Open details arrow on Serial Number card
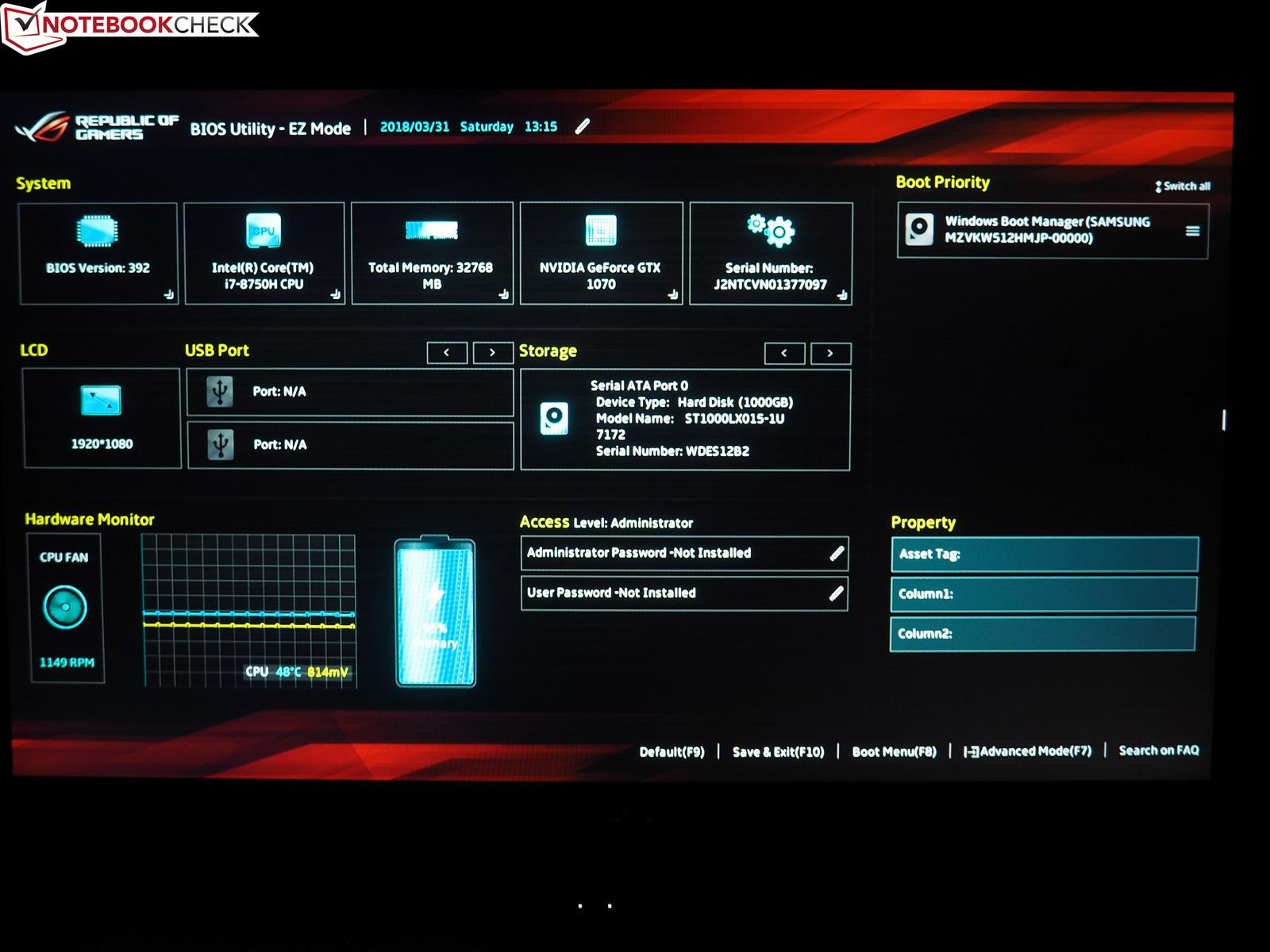Viewport: 1270px width, 952px height. pyautogui.click(x=842, y=295)
